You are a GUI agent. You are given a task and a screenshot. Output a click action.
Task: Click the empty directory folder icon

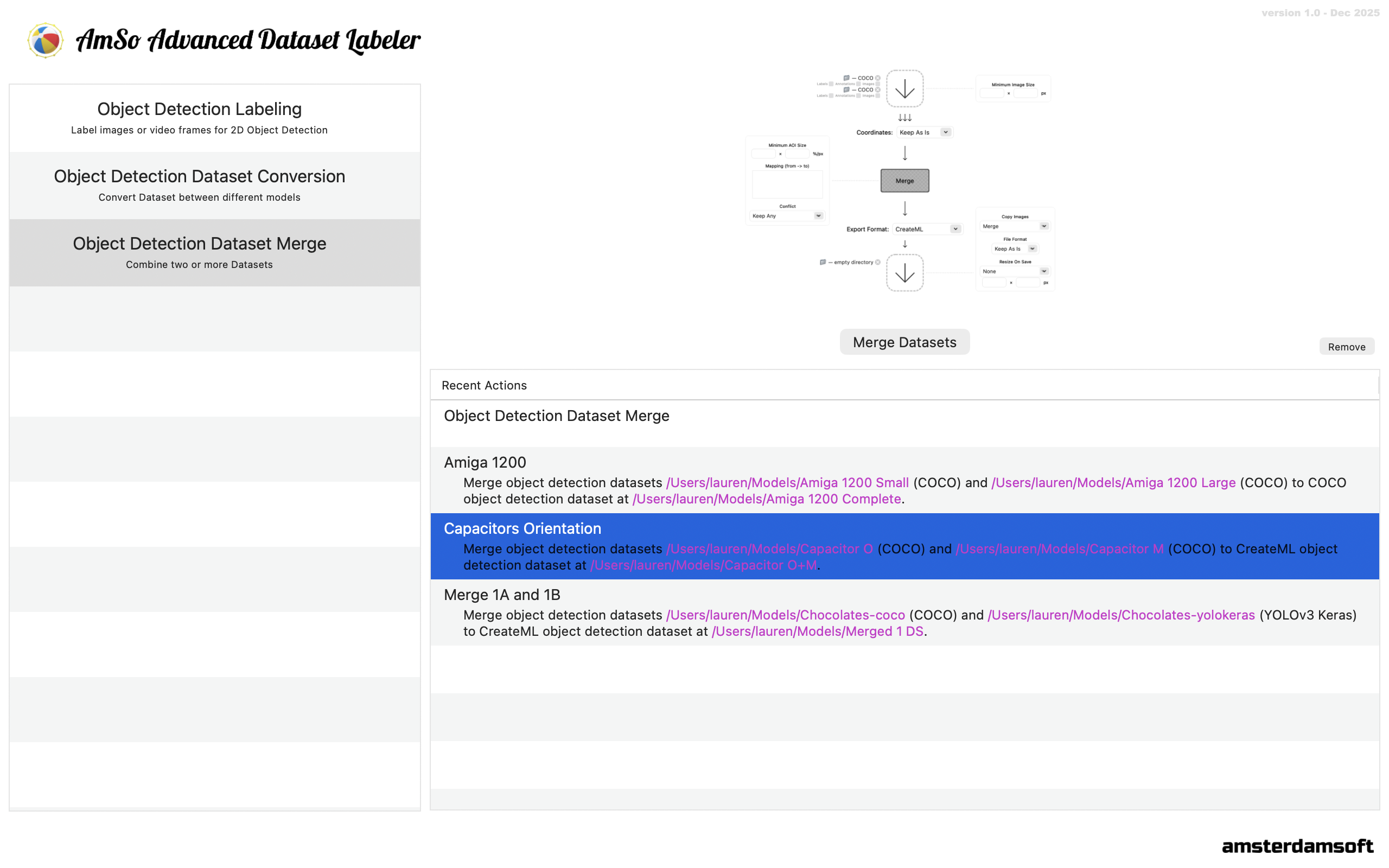(823, 263)
